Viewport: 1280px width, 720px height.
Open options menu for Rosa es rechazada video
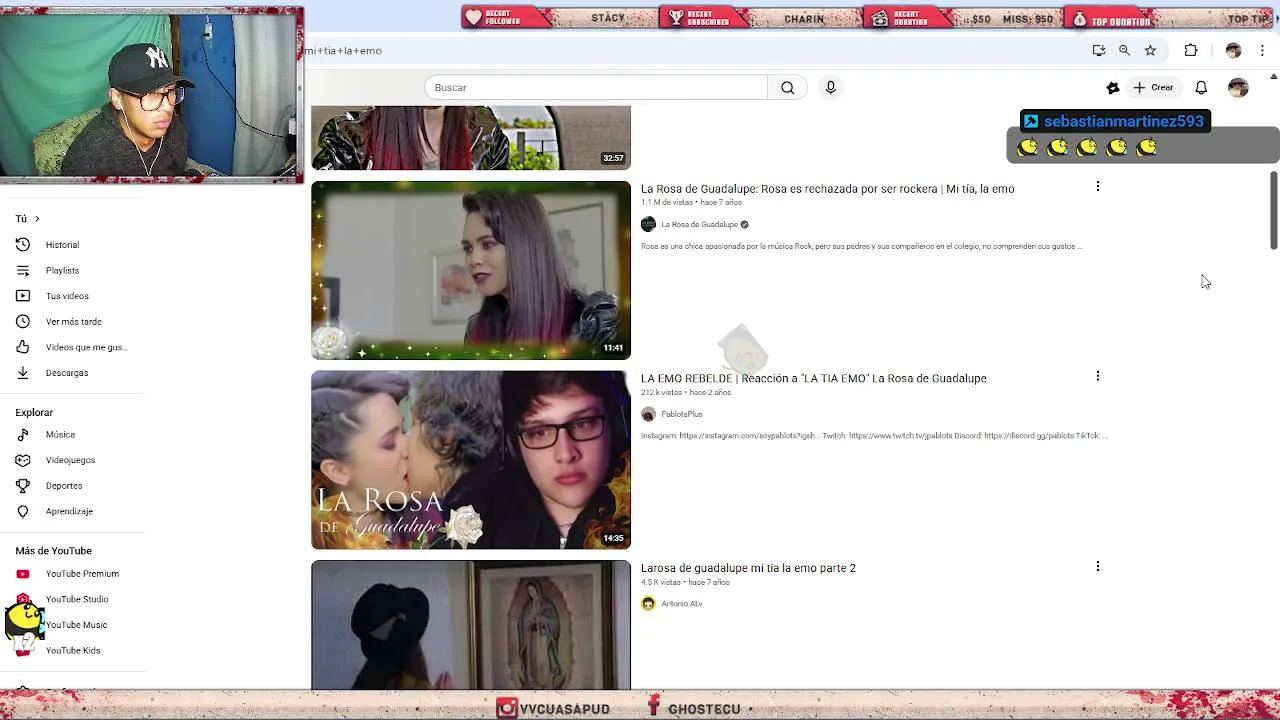[x=1097, y=187]
